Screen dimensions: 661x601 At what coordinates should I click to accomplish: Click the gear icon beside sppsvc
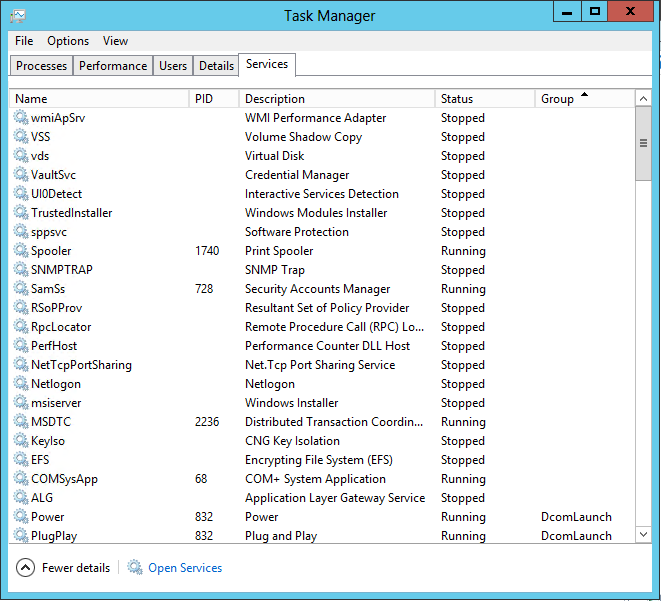[x=21, y=231]
